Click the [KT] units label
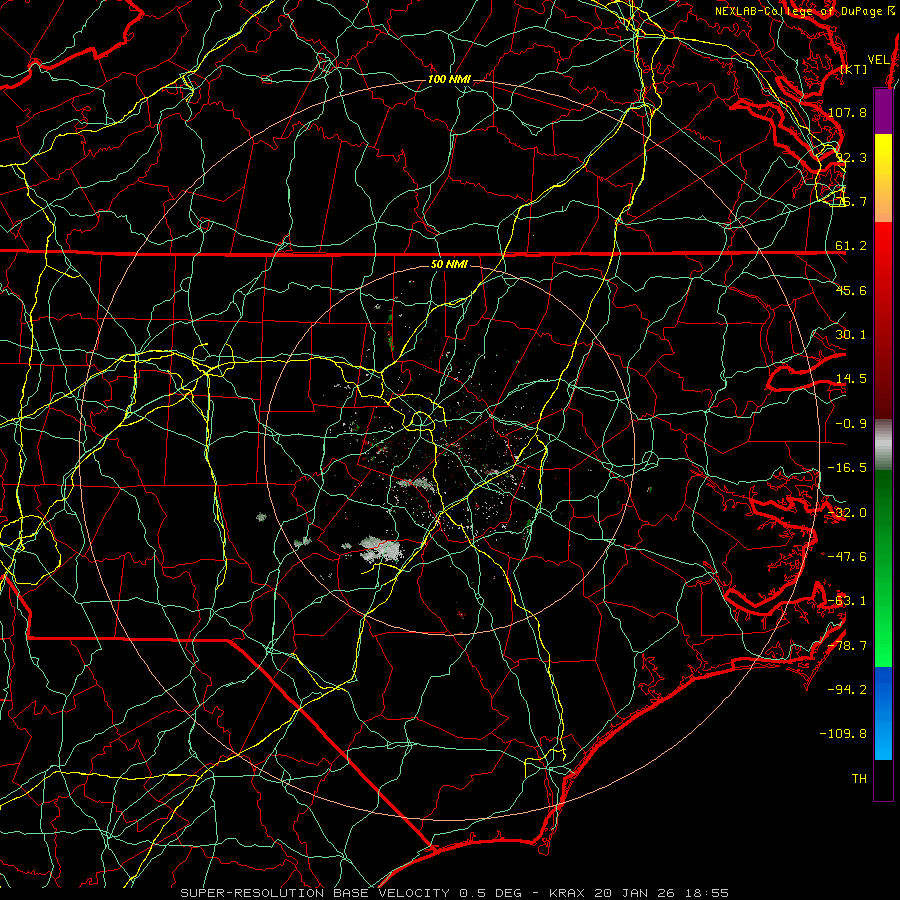This screenshot has height=900, width=900. [854, 69]
